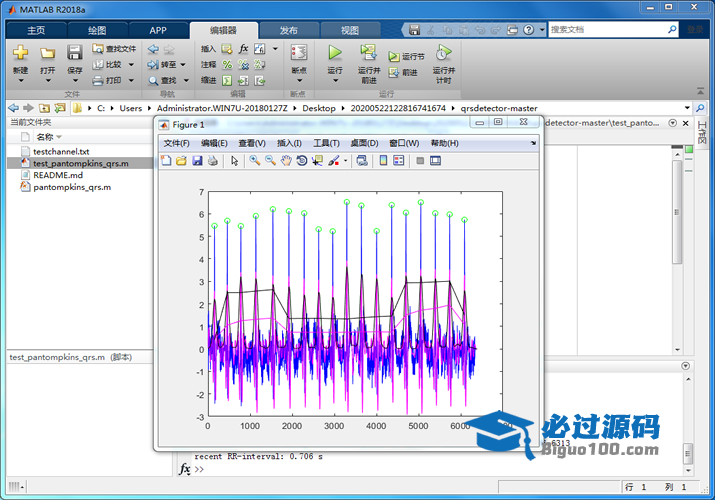Toggle the Data Cursor tool

coord(317,160)
